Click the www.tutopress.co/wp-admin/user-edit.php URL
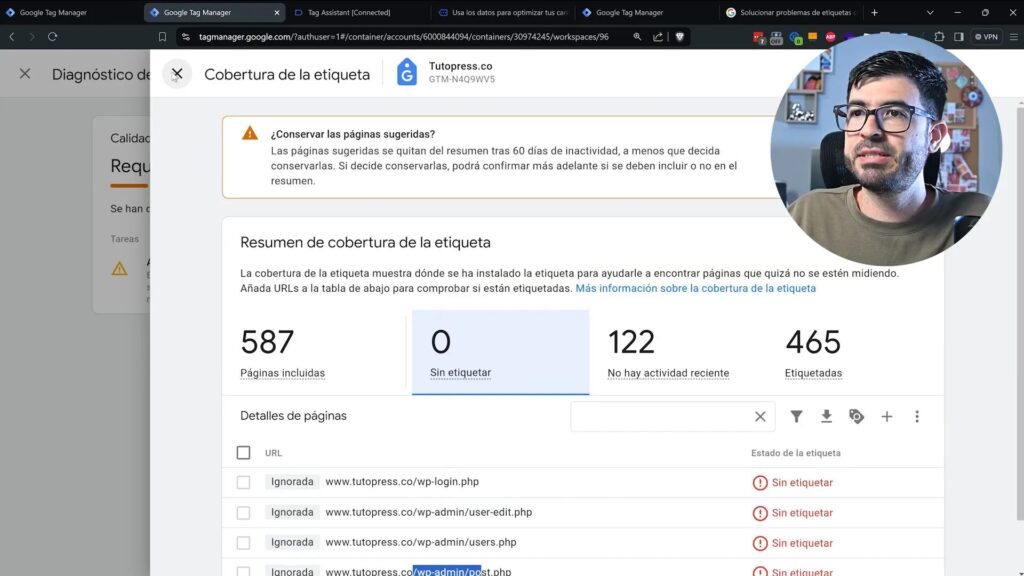The image size is (1024, 576). (x=428, y=512)
